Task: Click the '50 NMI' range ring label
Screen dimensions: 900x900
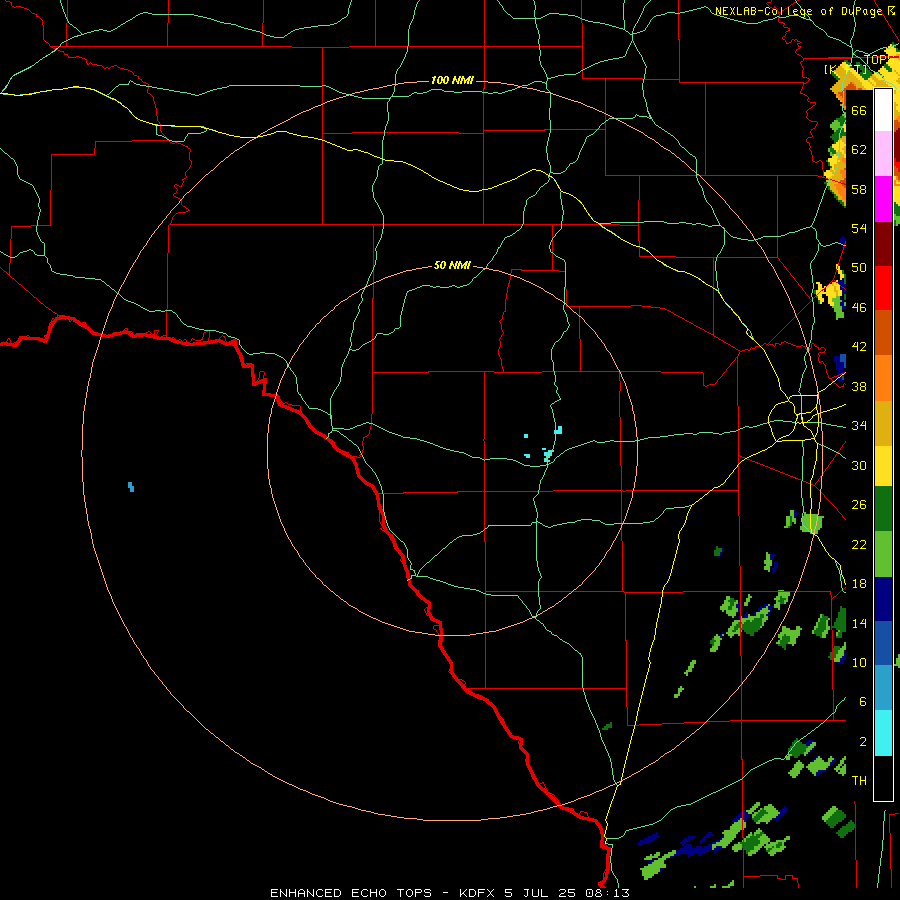Action: 452,265
